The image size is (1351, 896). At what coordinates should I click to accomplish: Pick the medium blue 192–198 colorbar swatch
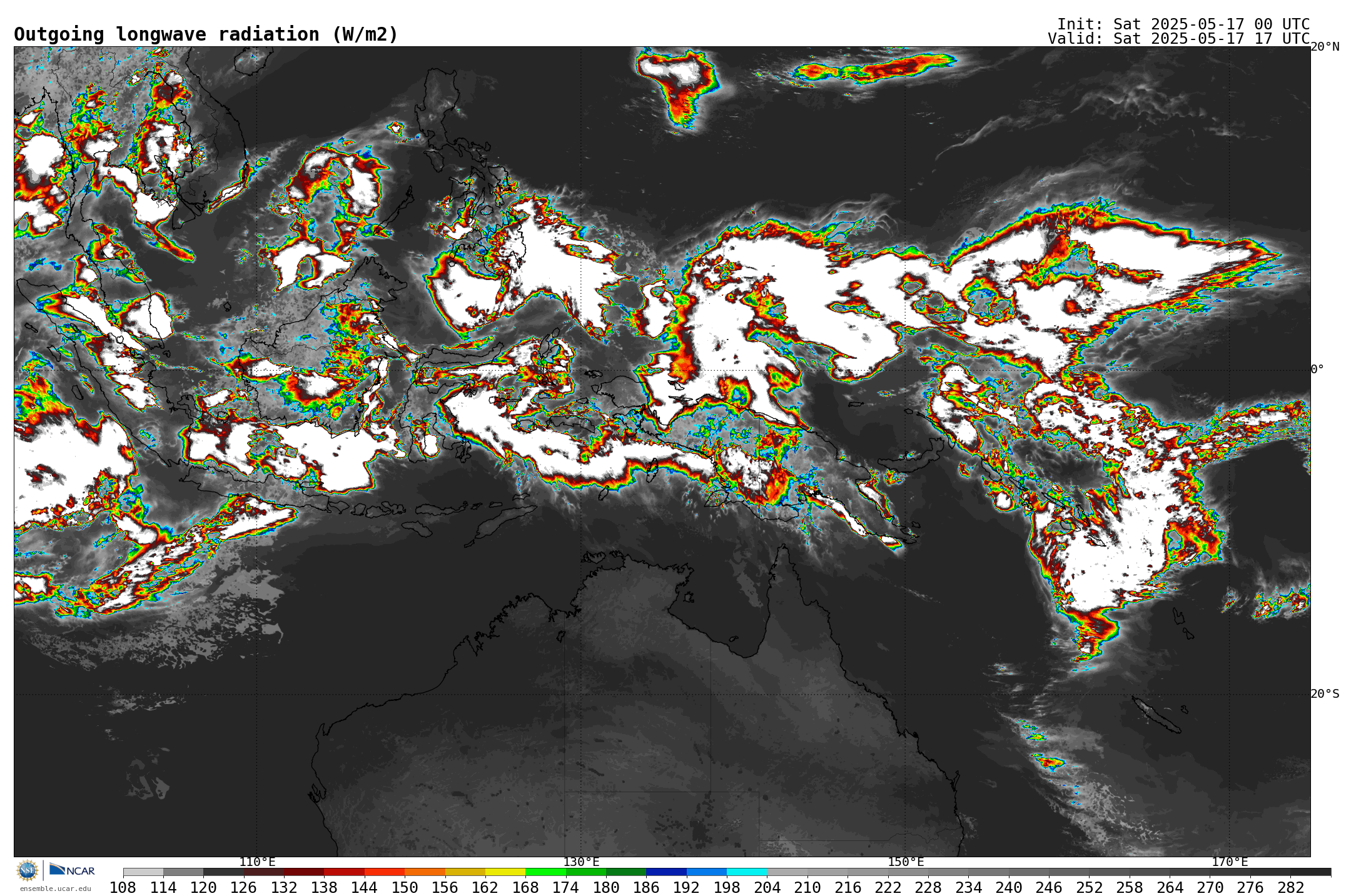707,872
